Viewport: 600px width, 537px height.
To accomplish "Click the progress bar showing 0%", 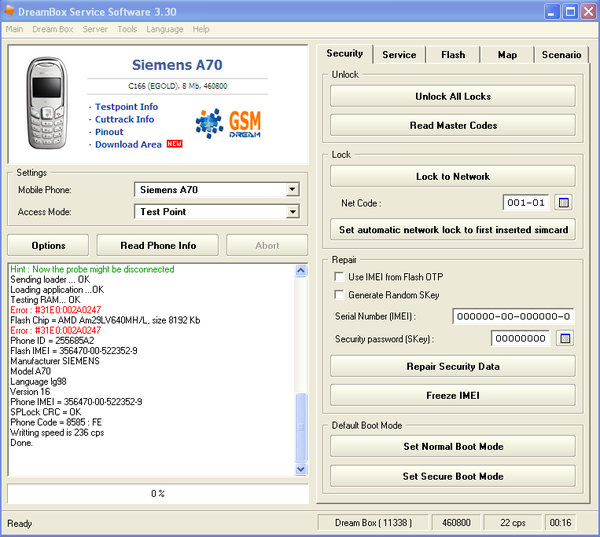I will pos(157,494).
